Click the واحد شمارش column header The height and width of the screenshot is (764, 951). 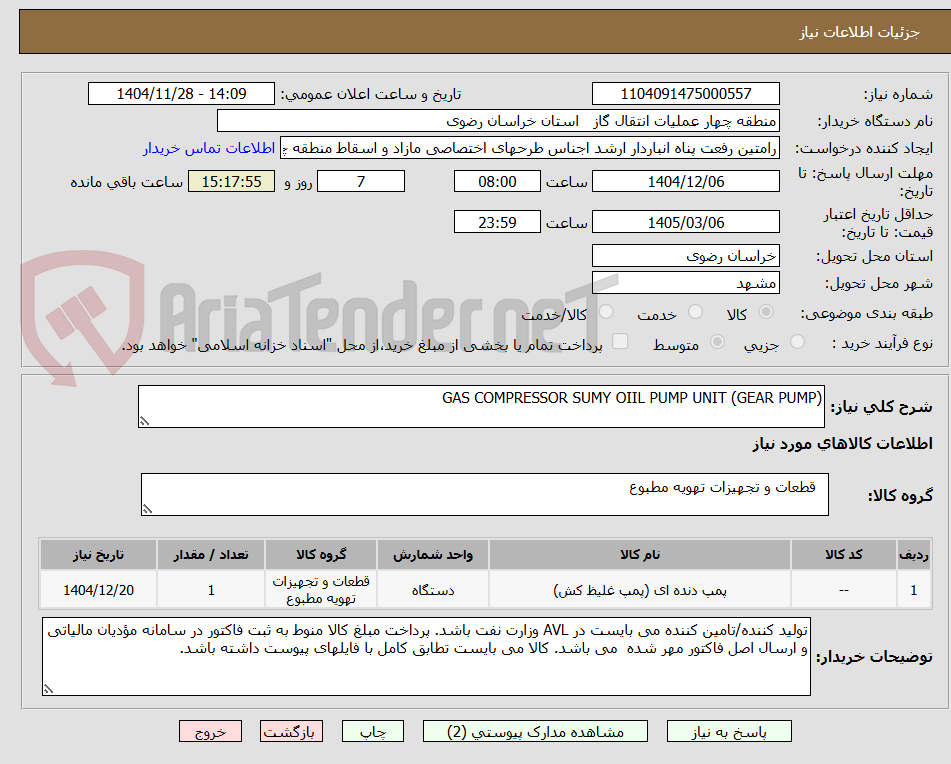coord(432,555)
